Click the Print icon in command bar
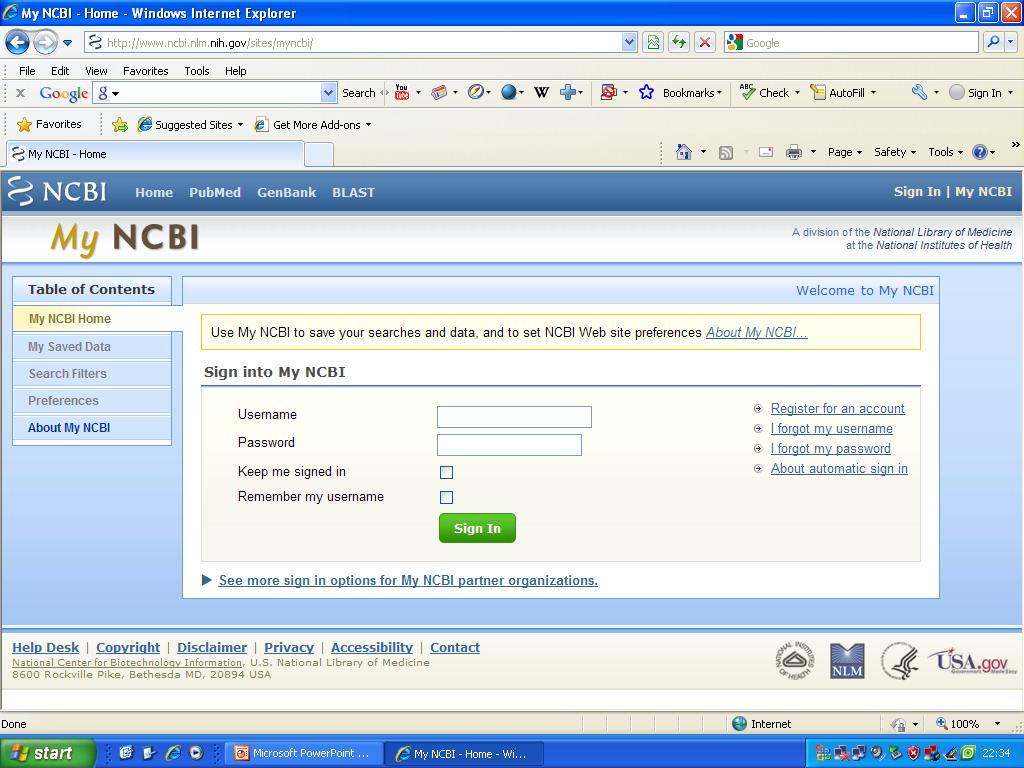Image resolution: width=1024 pixels, height=768 pixels. [x=793, y=152]
